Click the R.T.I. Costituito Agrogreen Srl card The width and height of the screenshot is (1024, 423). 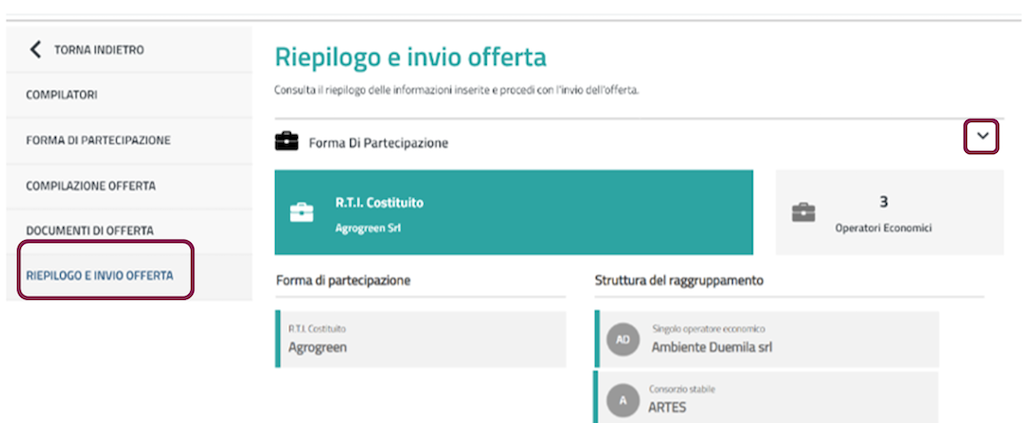click(x=513, y=211)
